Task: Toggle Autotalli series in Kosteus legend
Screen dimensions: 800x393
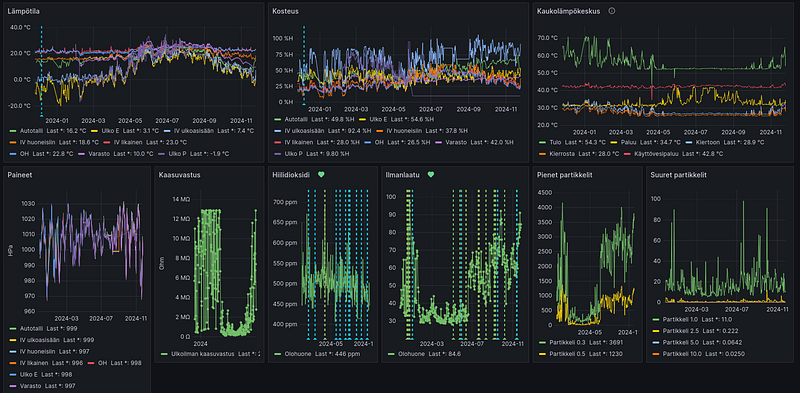Action: point(295,119)
